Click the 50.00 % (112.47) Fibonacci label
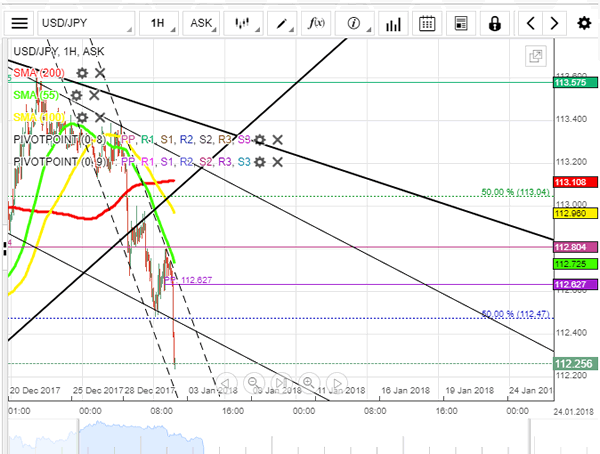600x454 pixels. pyautogui.click(x=515, y=314)
